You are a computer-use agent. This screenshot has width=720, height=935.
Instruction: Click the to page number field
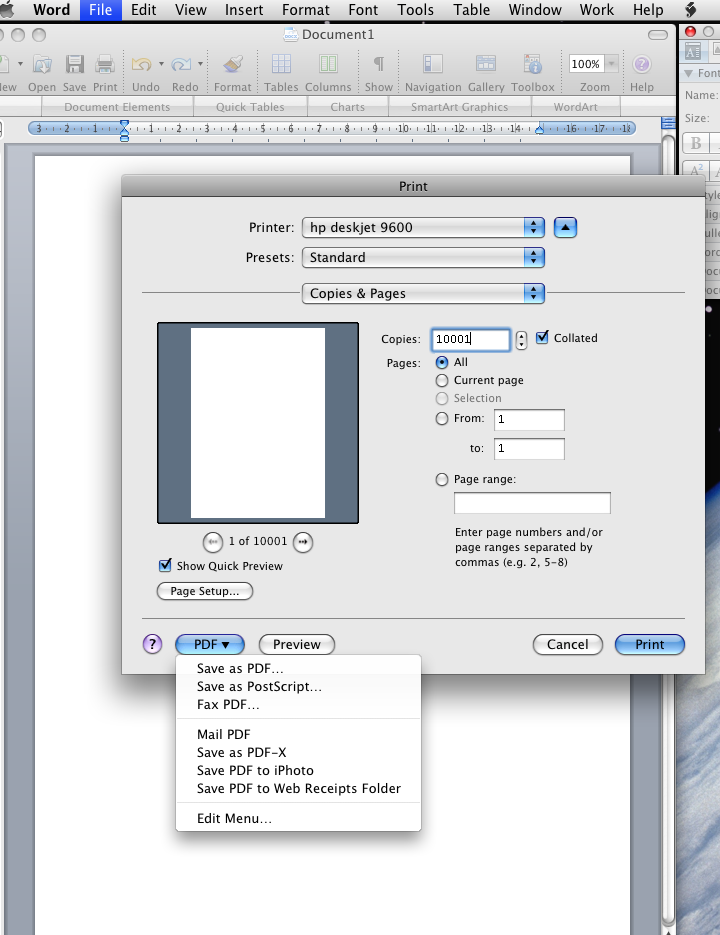tap(529, 448)
